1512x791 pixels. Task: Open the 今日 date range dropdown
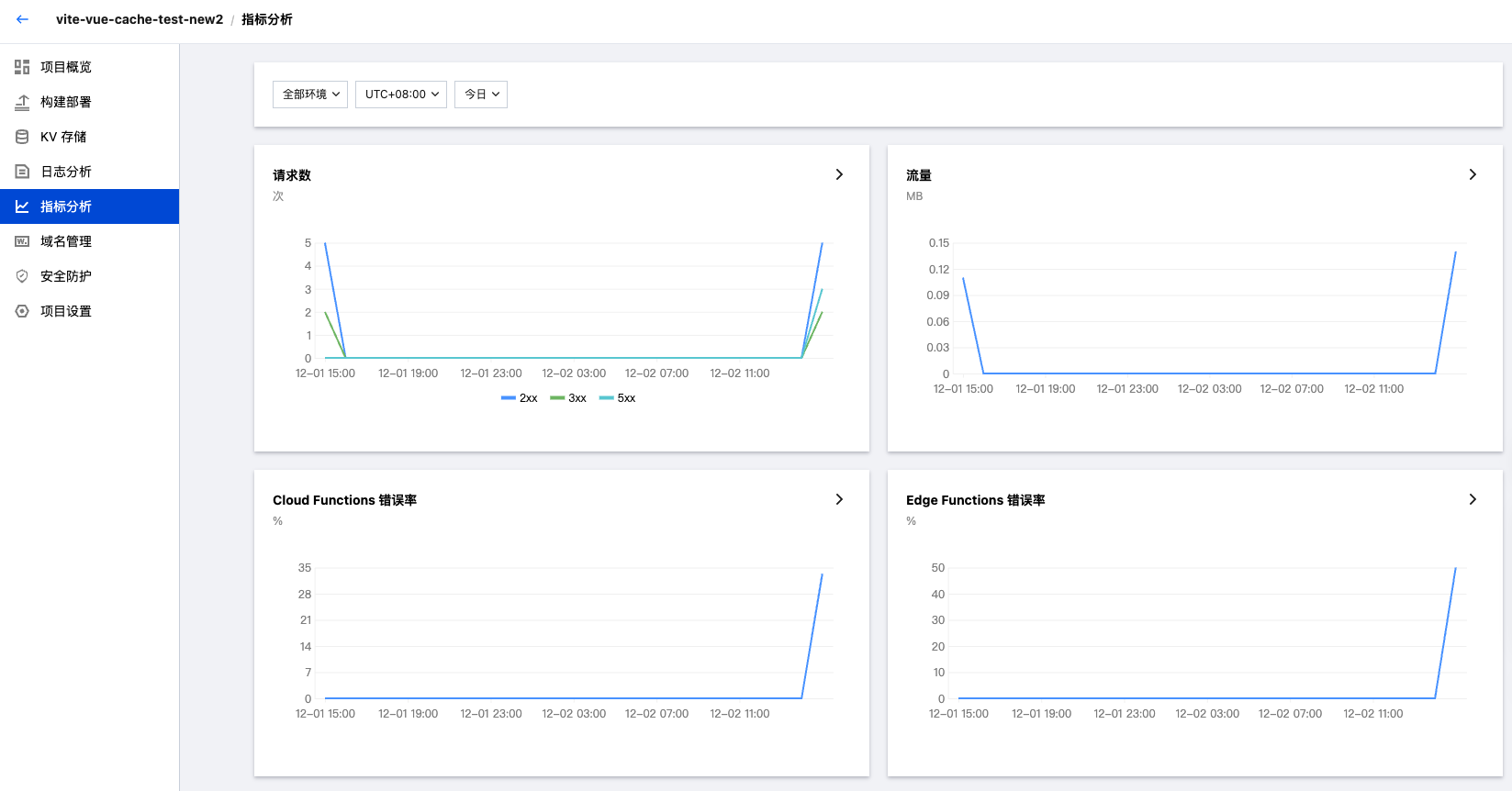[481, 95]
